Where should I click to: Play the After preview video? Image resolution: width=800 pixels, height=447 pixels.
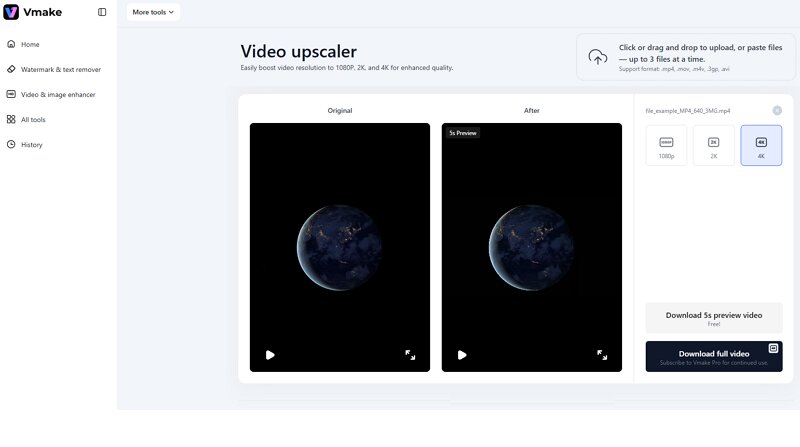point(462,354)
